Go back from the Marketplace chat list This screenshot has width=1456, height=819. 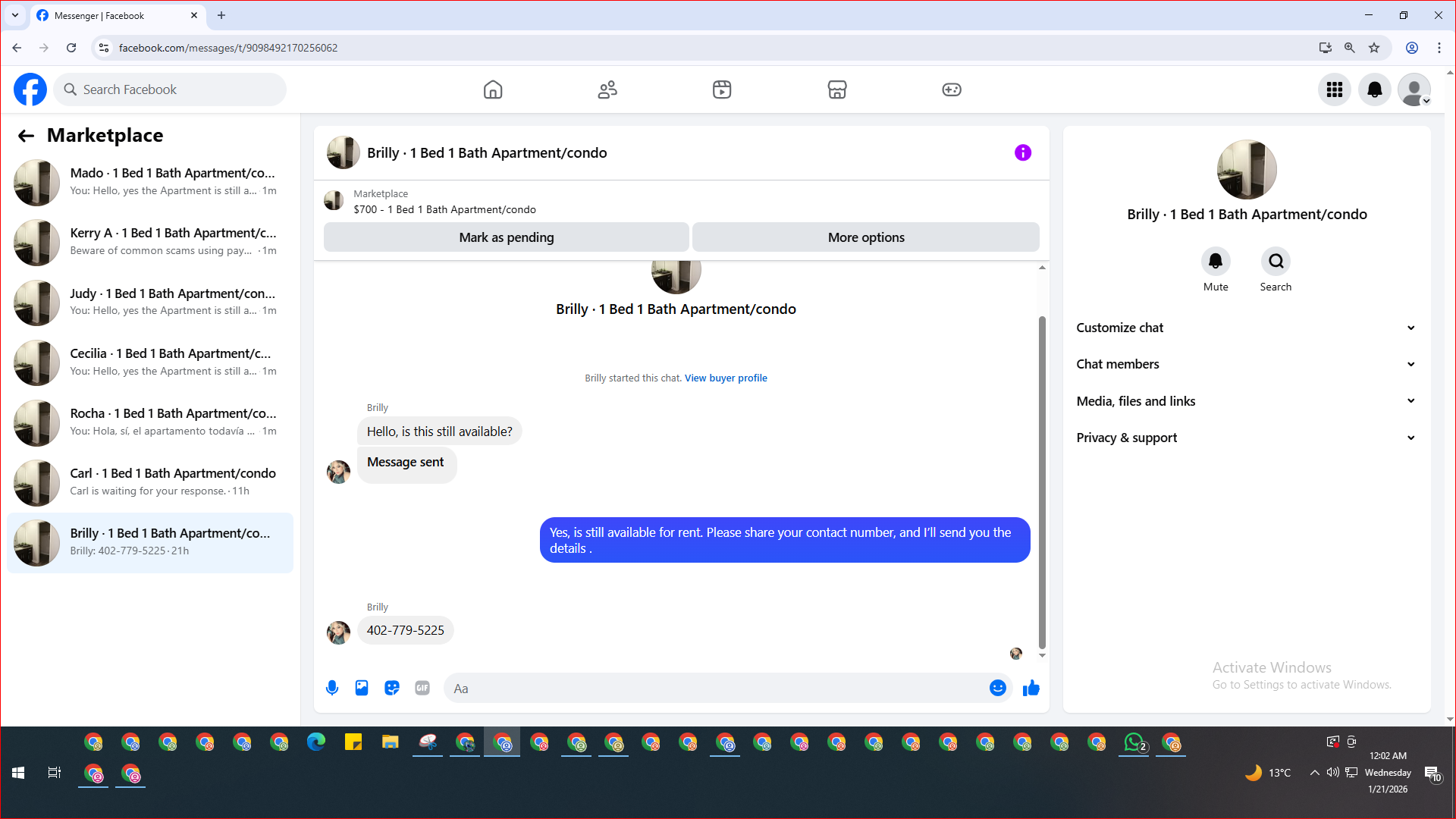click(x=26, y=136)
